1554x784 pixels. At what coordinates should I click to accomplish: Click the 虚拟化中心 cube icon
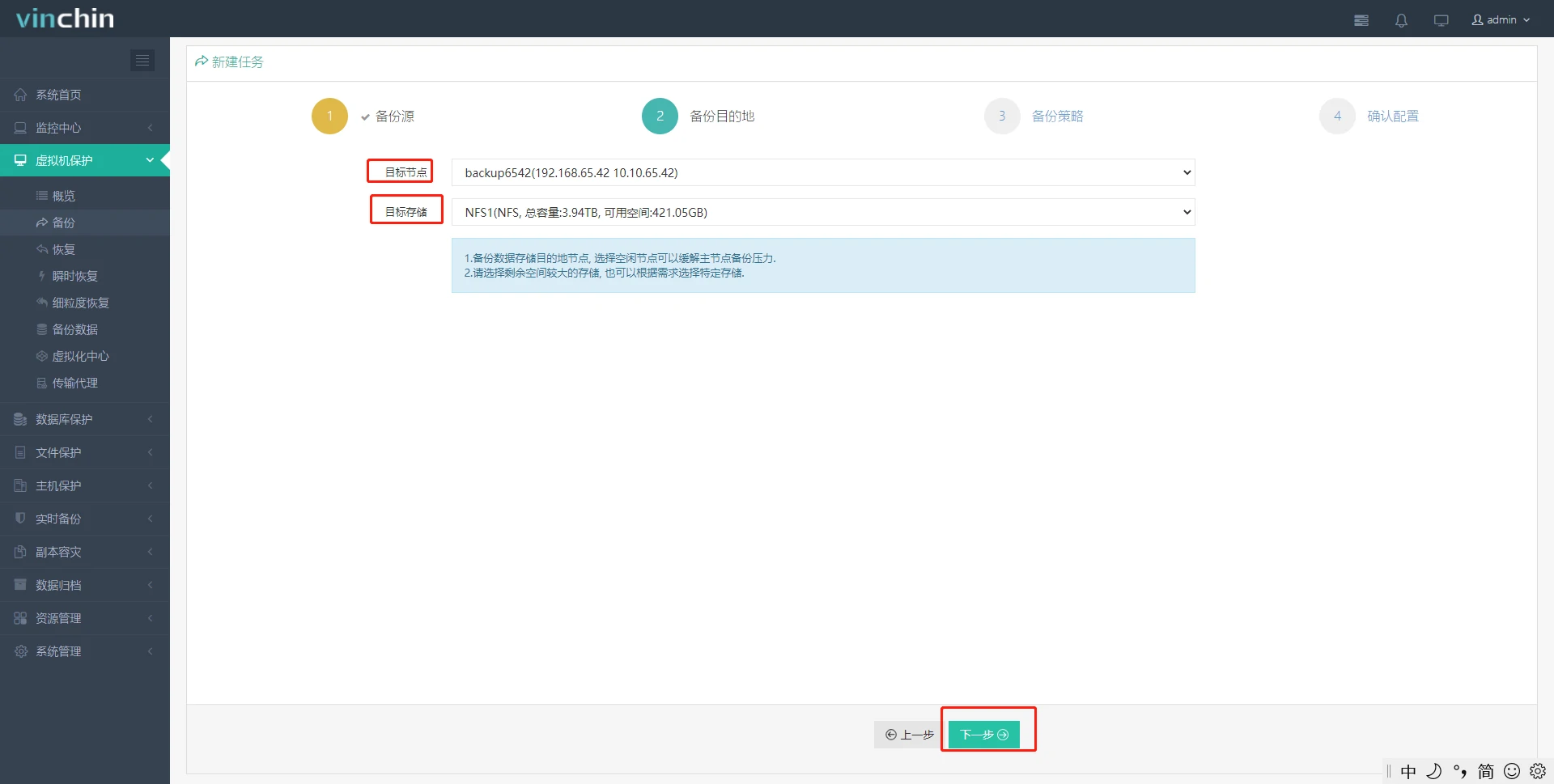pyautogui.click(x=42, y=356)
